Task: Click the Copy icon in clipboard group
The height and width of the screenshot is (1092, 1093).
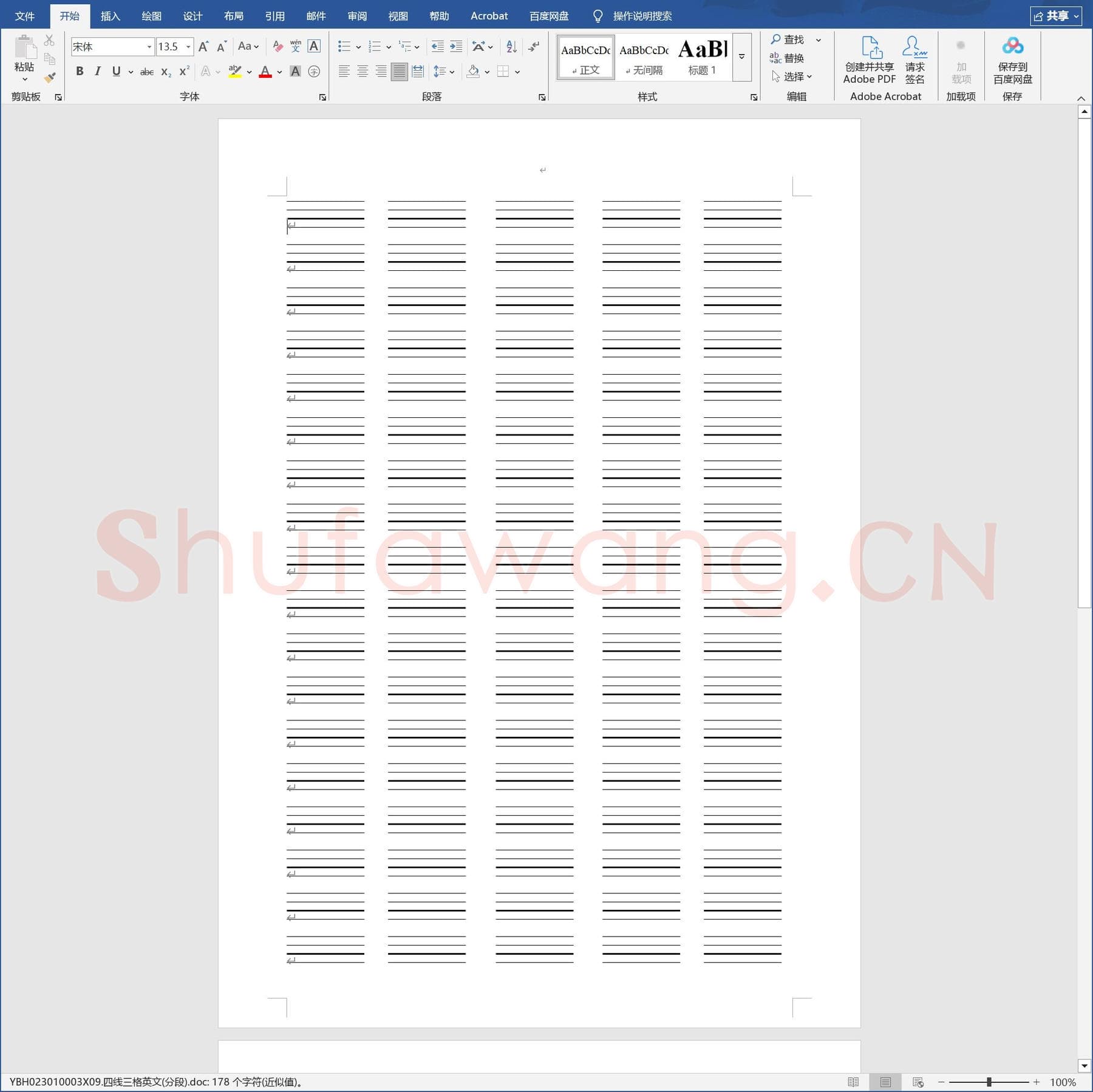Action: [x=50, y=59]
